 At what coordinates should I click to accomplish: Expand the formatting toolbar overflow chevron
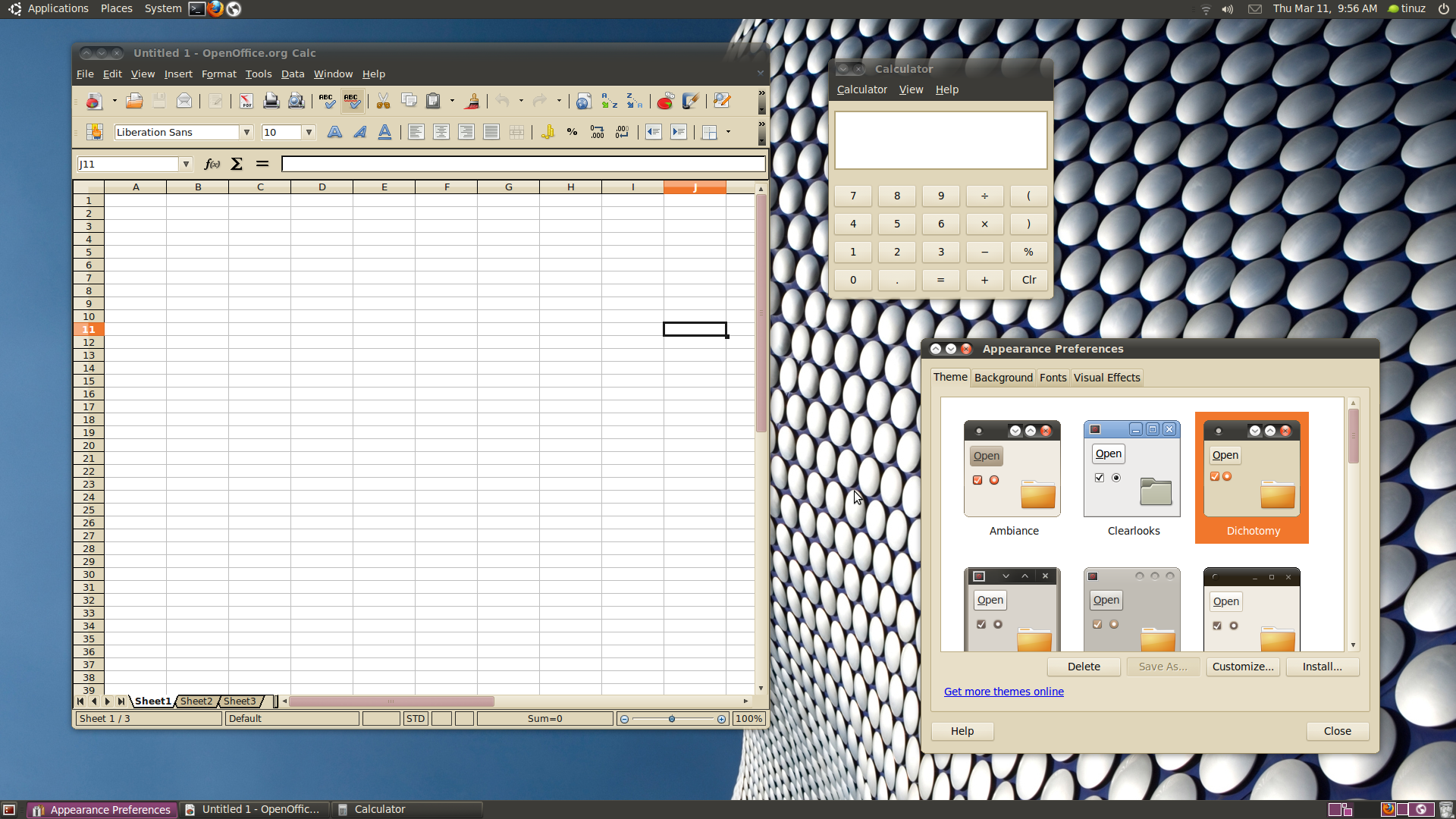point(761,124)
